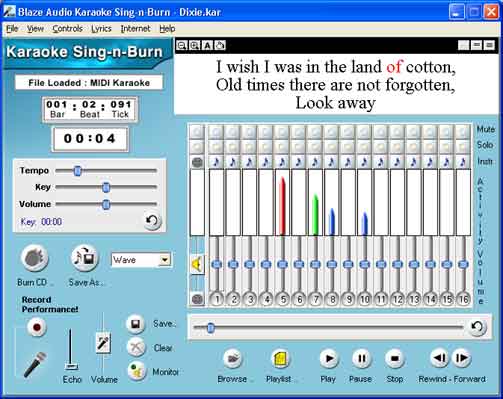Choose the instrument for channel 1
This screenshot has height=399, width=503.
click(x=216, y=162)
